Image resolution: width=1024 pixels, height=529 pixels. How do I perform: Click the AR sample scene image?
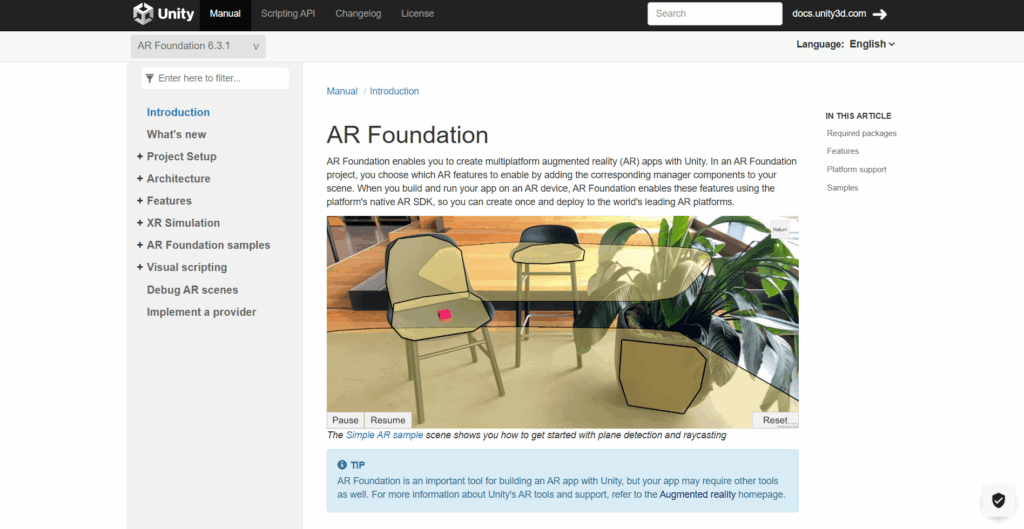tap(562, 323)
